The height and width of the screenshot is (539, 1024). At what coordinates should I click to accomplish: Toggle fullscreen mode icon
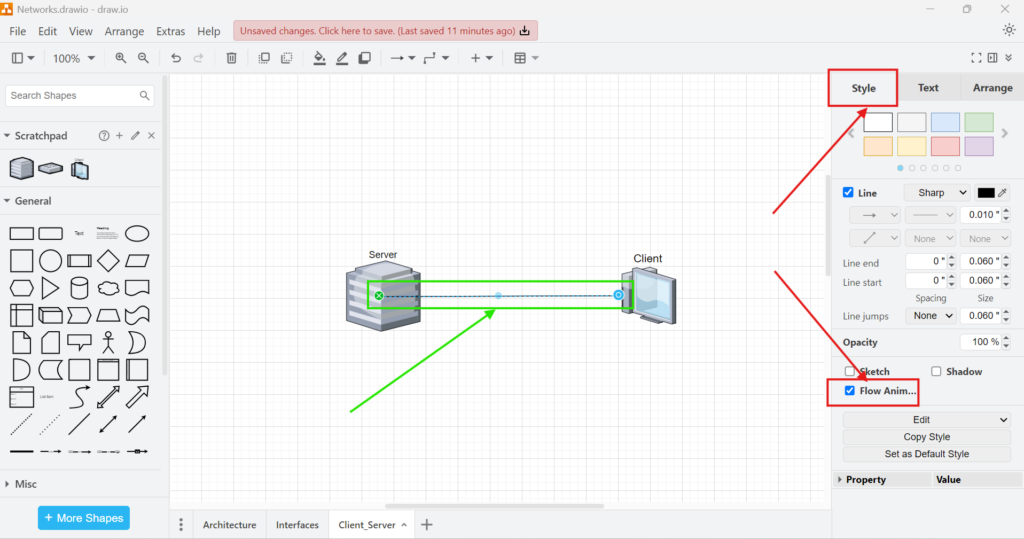(977, 58)
